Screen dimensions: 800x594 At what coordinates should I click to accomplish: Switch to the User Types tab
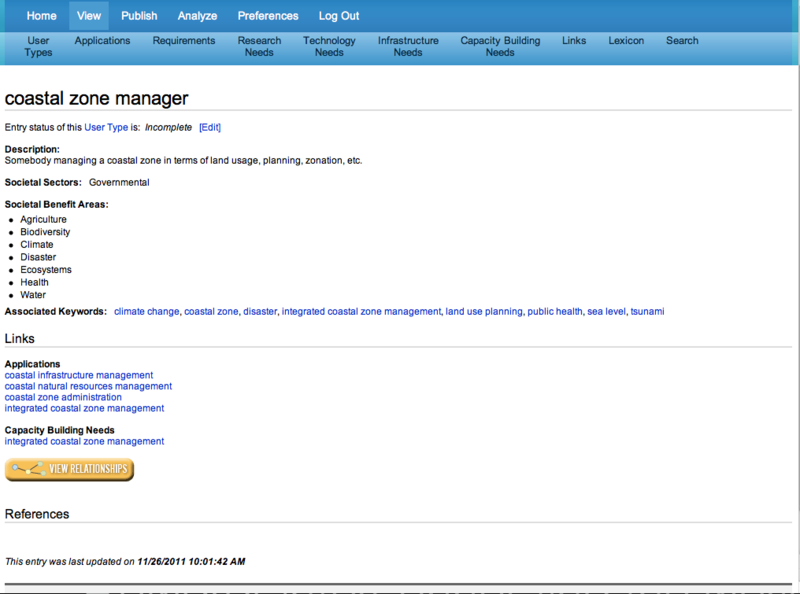point(38,46)
